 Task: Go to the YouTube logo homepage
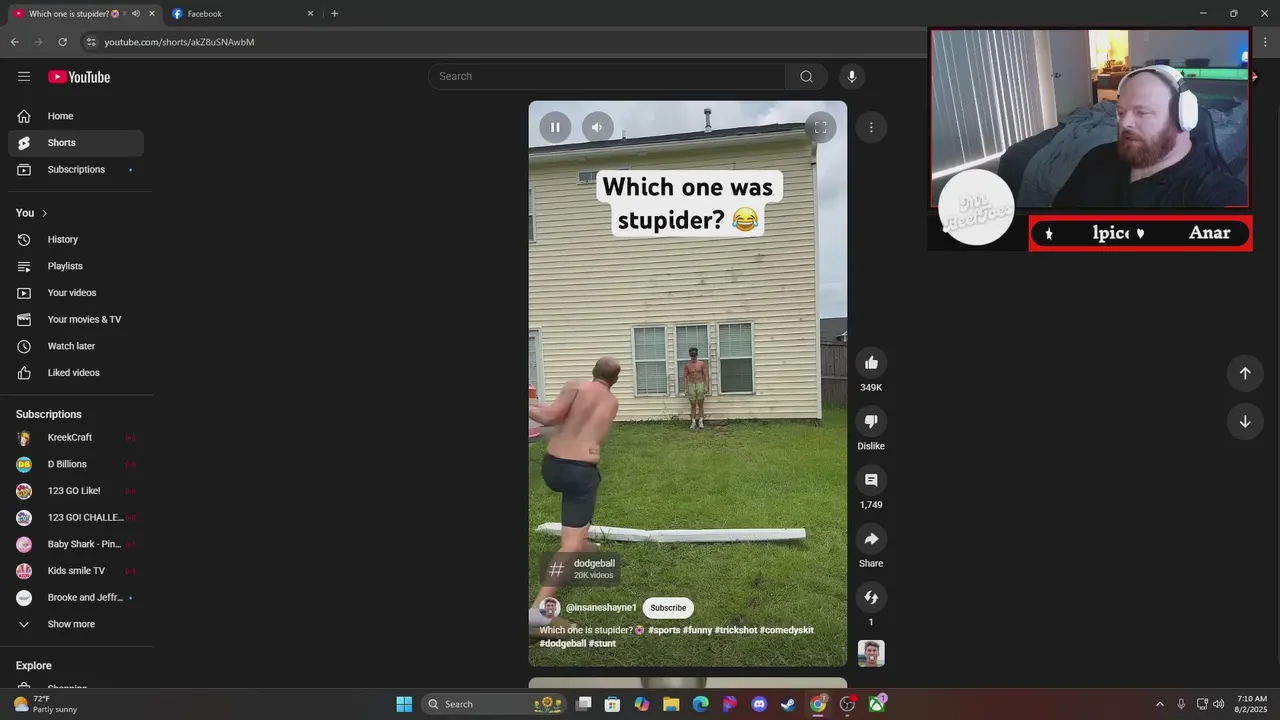coord(79,77)
